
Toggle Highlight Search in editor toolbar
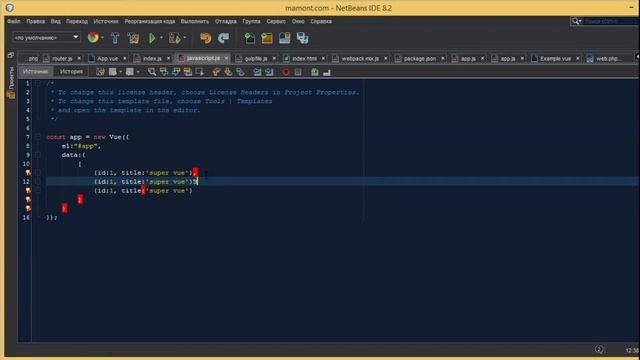tap(188, 72)
